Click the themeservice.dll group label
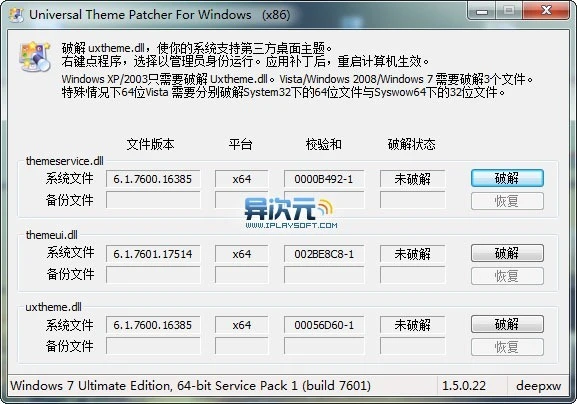 pyautogui.click(x=65, y=161)
